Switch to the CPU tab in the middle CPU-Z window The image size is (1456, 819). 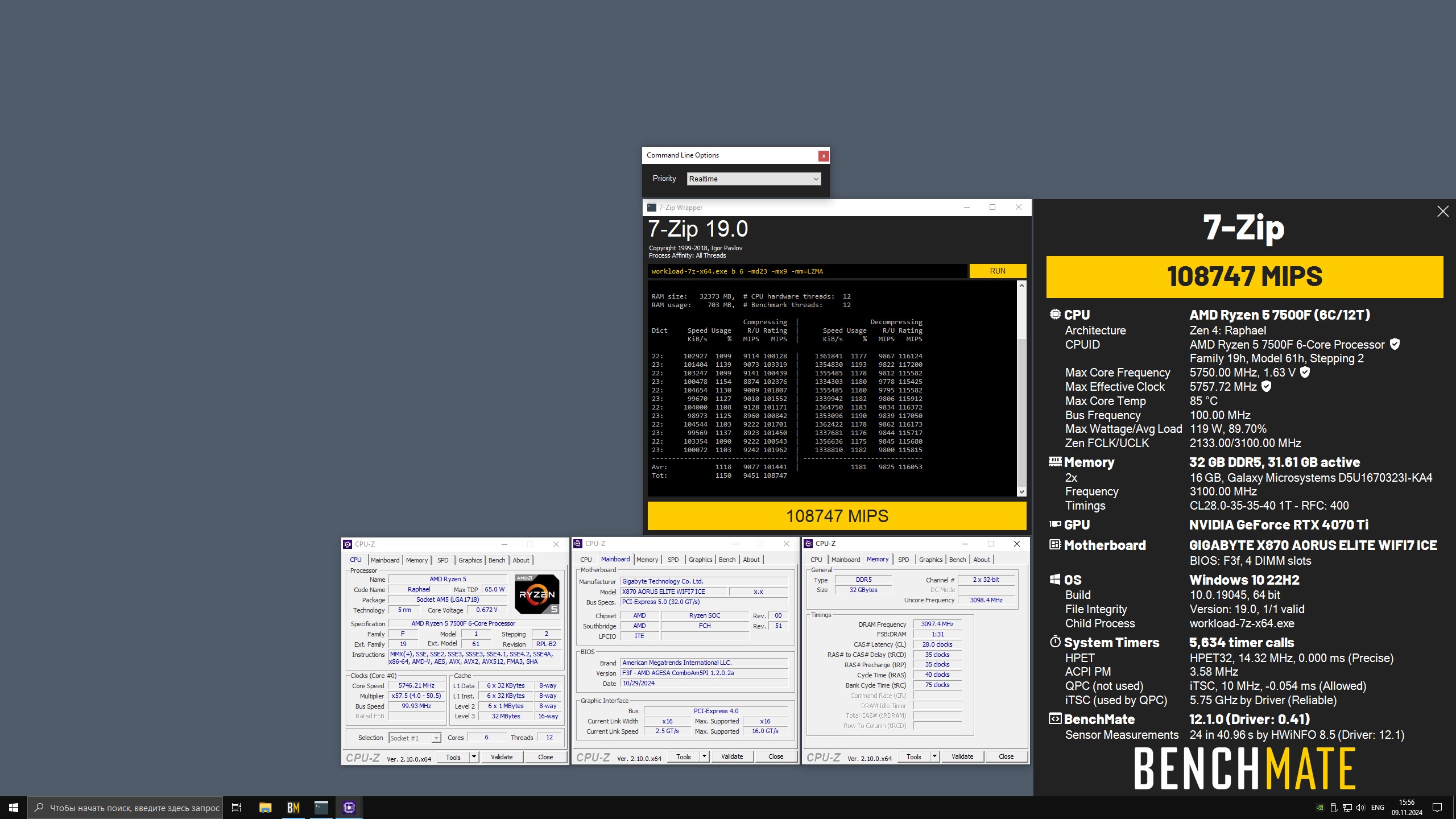pyautogui.click(x=586, y=560)
